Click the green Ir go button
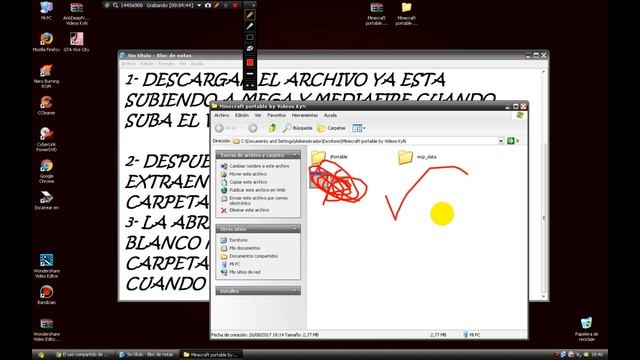The height and width of the screenshot is (360, 640). (511, 141)
